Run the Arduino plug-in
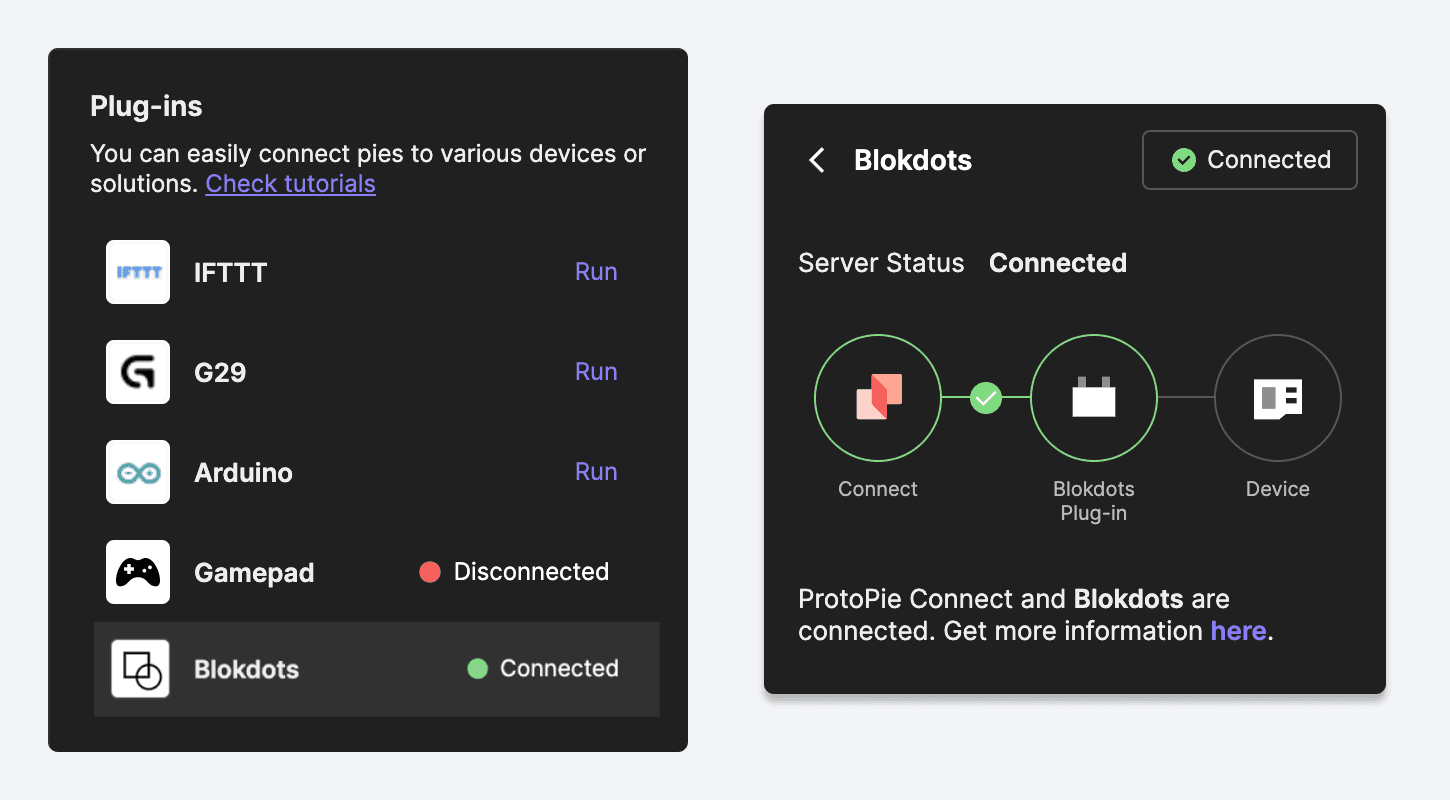The image size is (1450, 800). tap(596, 471)
